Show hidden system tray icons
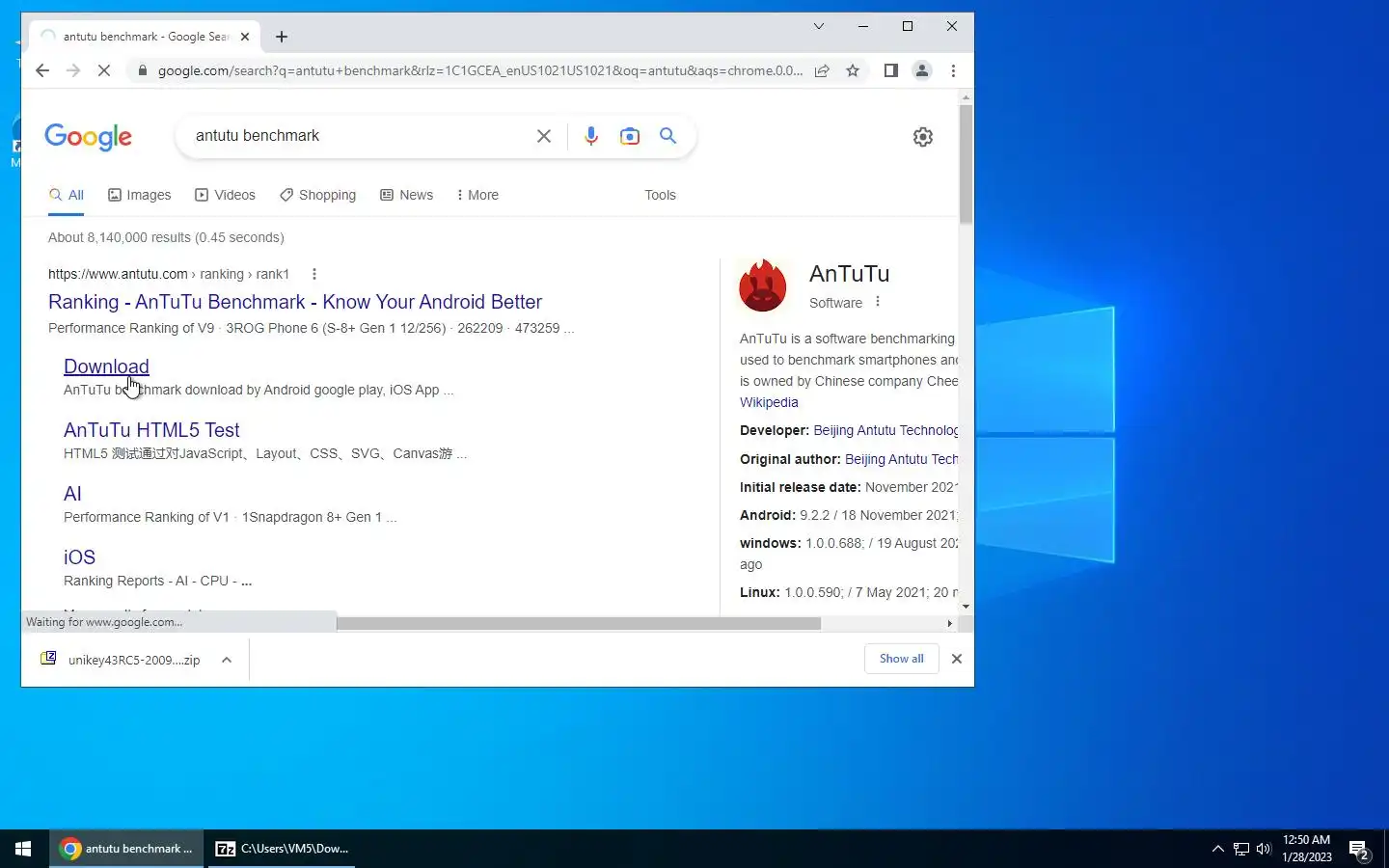The image size is (1389, 868). pos(1217,849)
